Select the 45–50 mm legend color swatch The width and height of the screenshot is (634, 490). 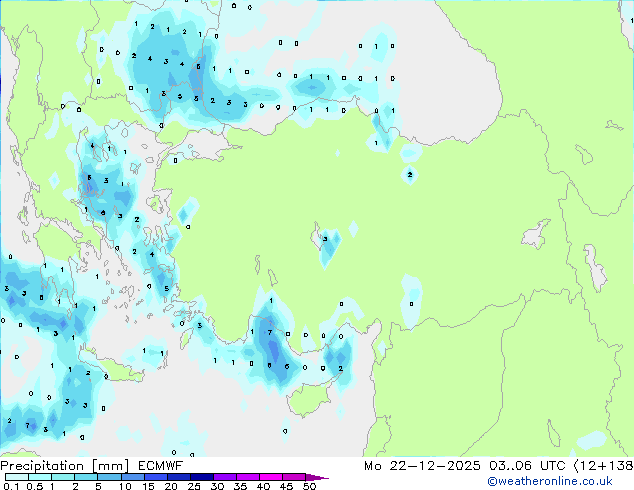pyautogui.click(x=294, y=477)
